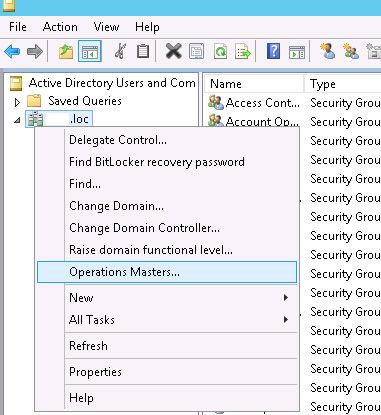Collapse the .loc domain node

(17, 120)
